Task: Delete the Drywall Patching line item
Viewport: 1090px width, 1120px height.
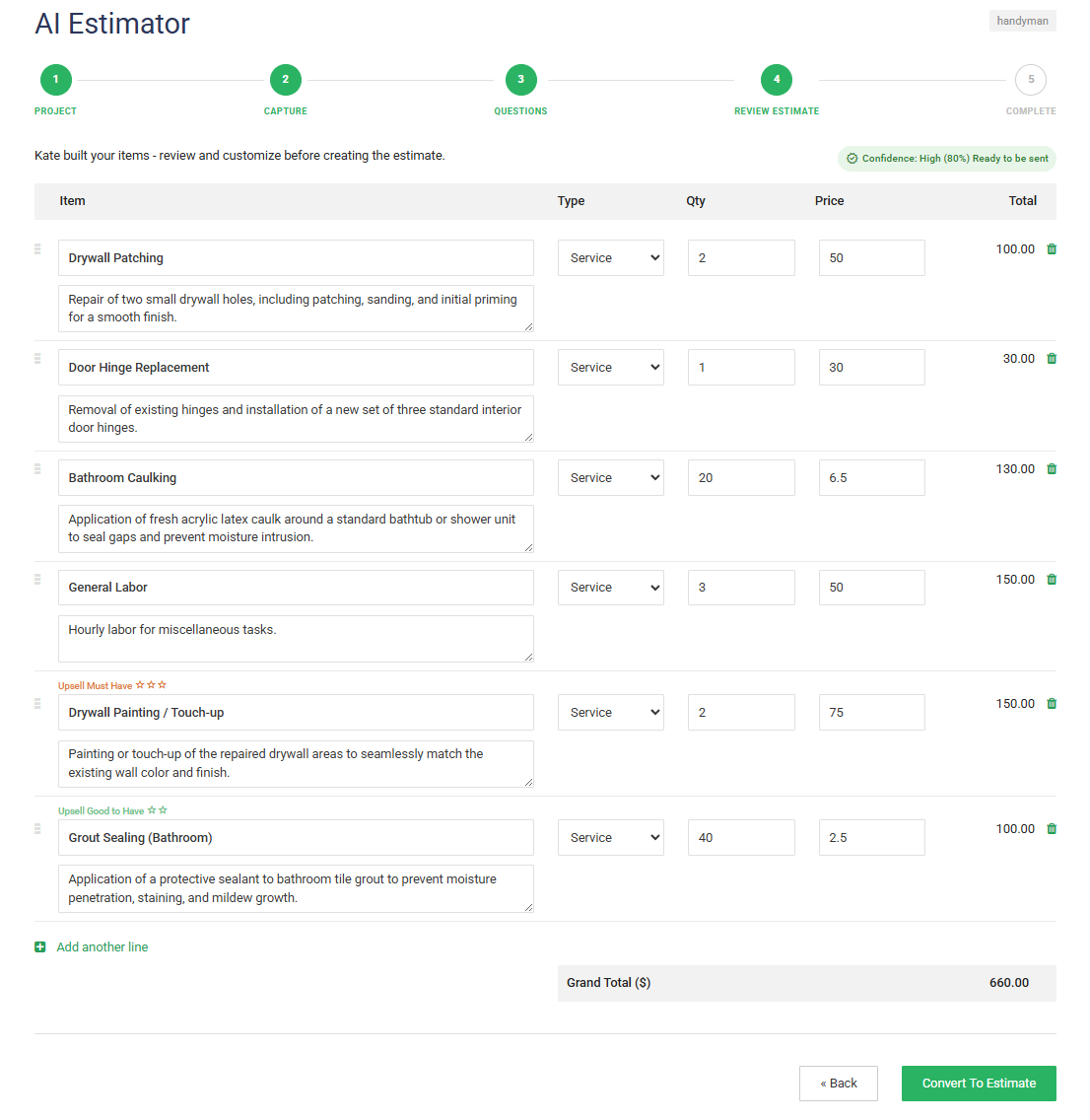Action: (x=1051, y=248)
